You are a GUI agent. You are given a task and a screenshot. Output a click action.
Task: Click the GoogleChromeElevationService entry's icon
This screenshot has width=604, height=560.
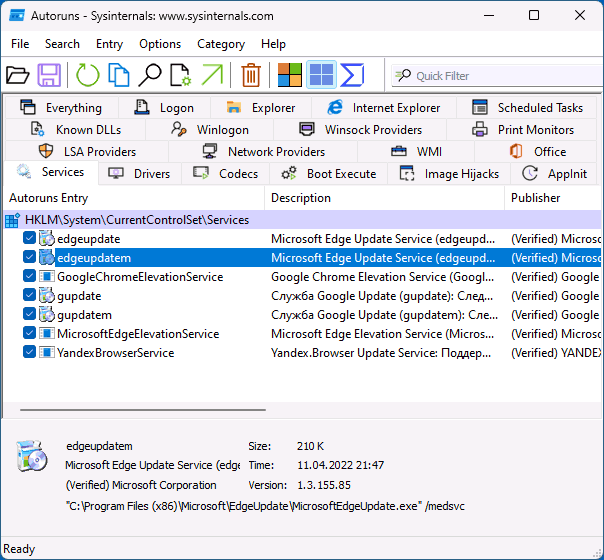(47, 277)
